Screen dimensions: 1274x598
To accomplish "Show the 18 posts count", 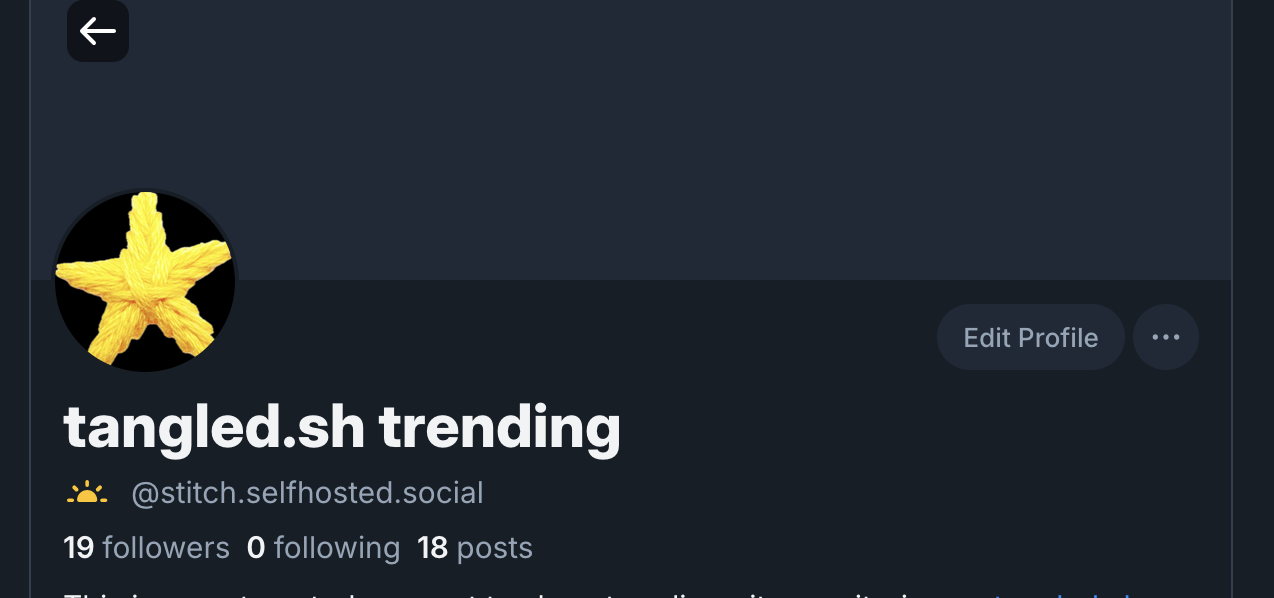I will click(x=475, y=547).
